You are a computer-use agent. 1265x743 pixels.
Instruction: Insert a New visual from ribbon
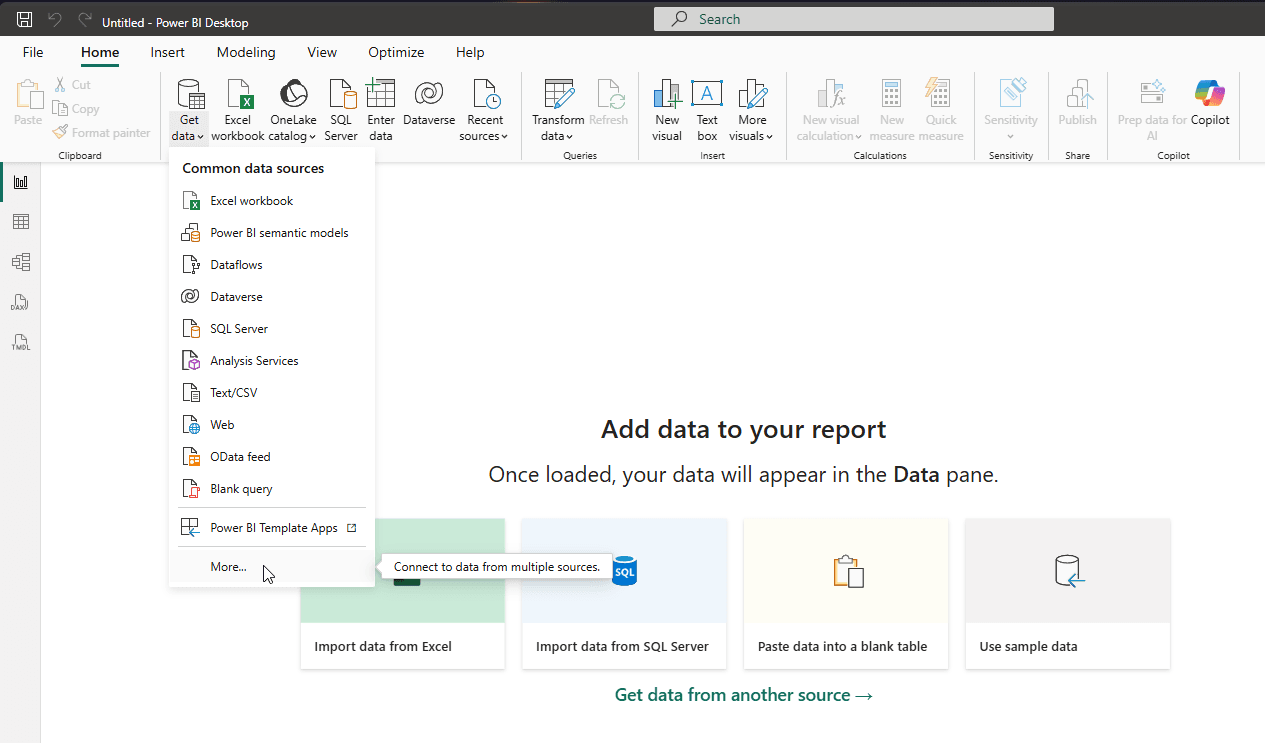(x=667, y=111)
